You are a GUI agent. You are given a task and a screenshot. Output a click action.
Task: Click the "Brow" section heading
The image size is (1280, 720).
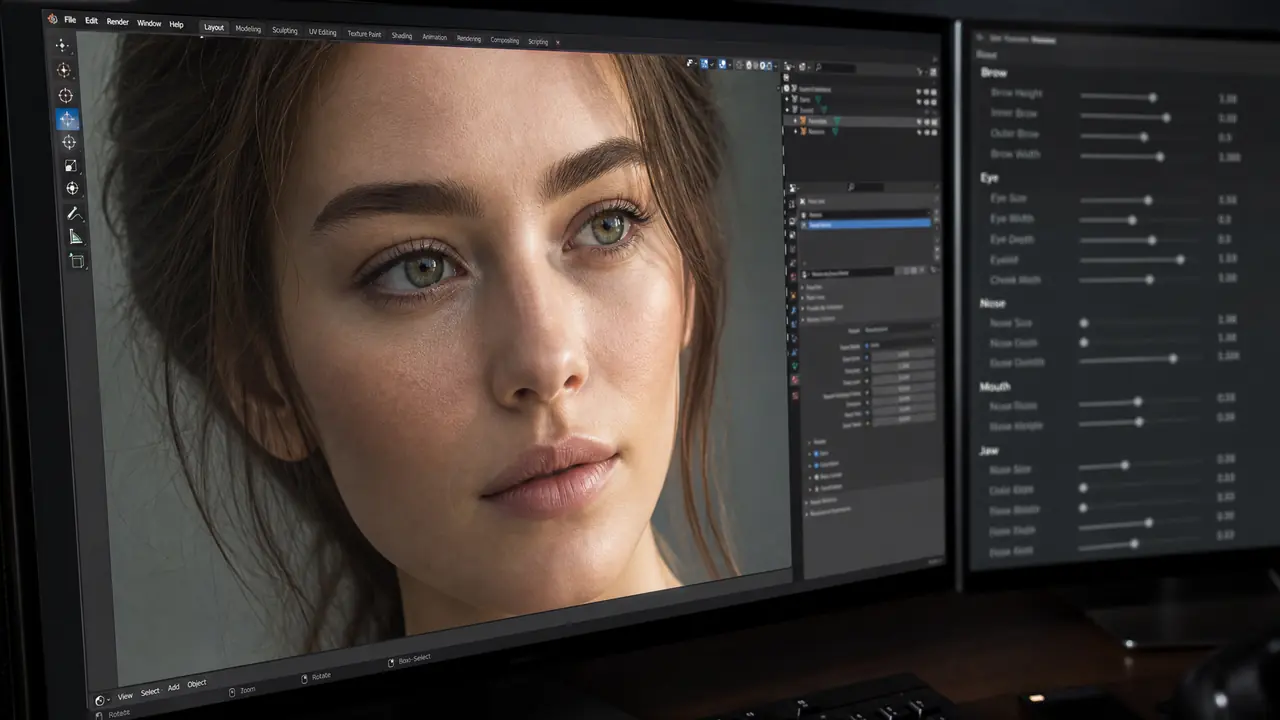click(994, 73)
